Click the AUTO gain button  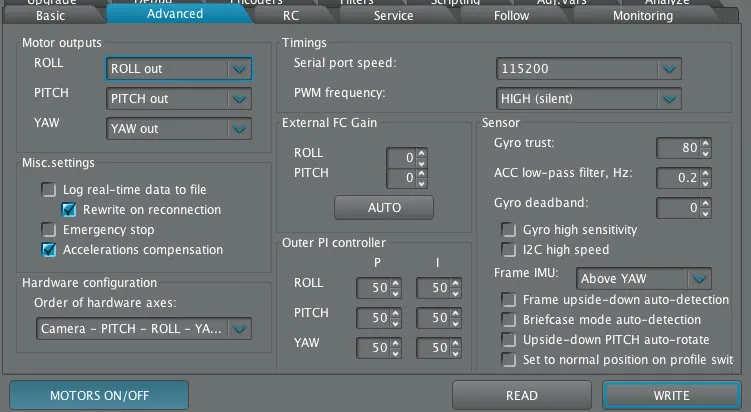coord(384,208)
